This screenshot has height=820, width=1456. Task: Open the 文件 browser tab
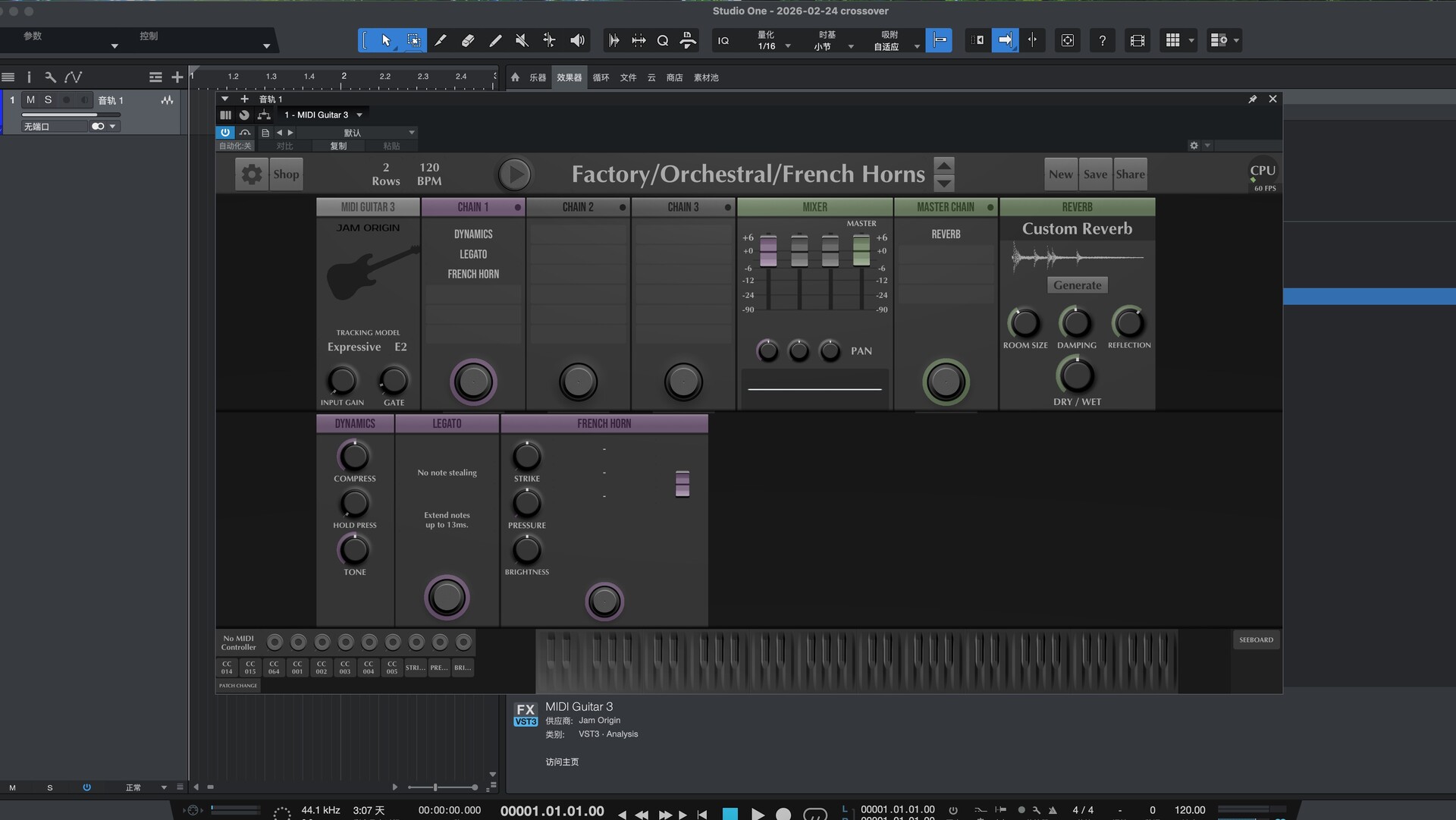coord(628,77)
